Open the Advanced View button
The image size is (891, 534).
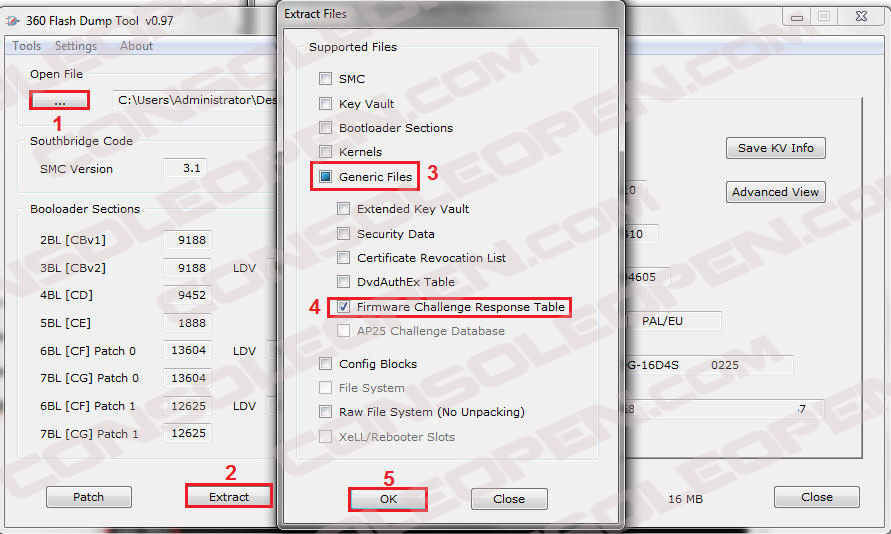[776, 192]
